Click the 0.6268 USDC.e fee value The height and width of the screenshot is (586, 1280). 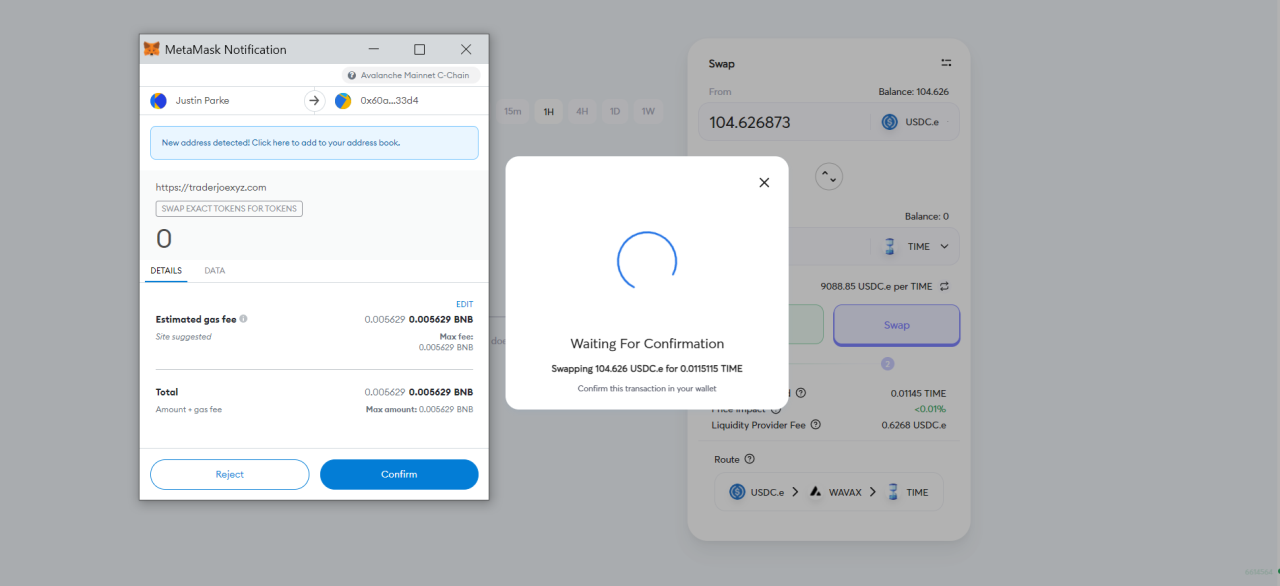tap(914, 425)
